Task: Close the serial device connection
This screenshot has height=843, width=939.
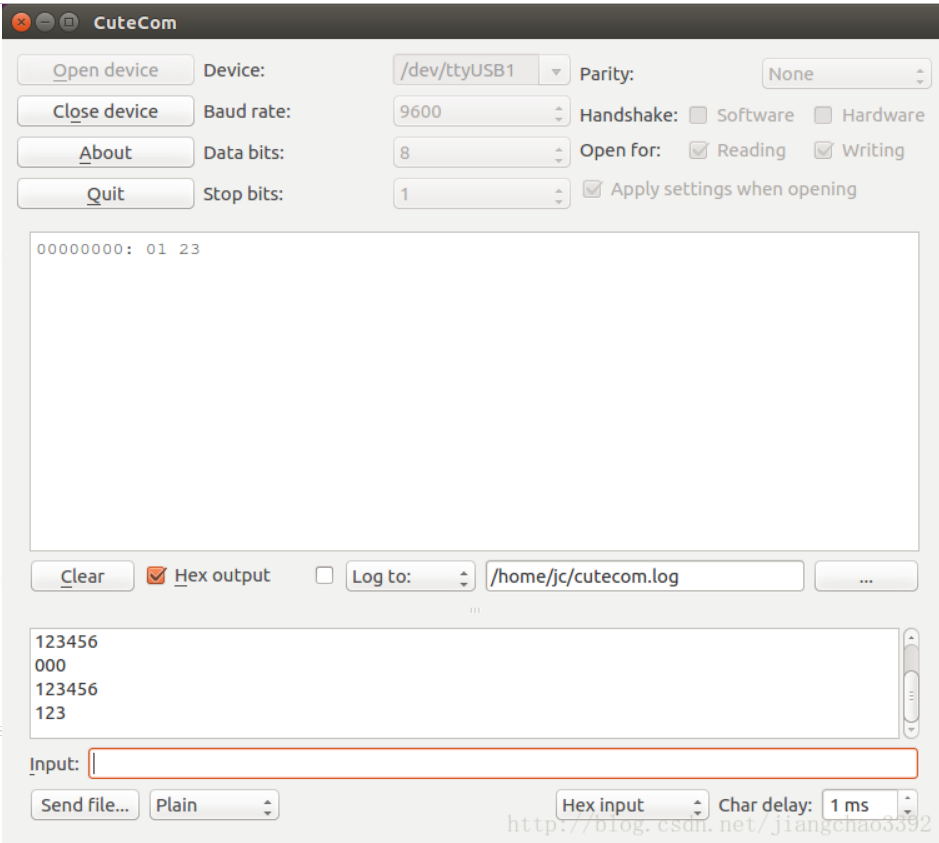Action: point(104,110)
